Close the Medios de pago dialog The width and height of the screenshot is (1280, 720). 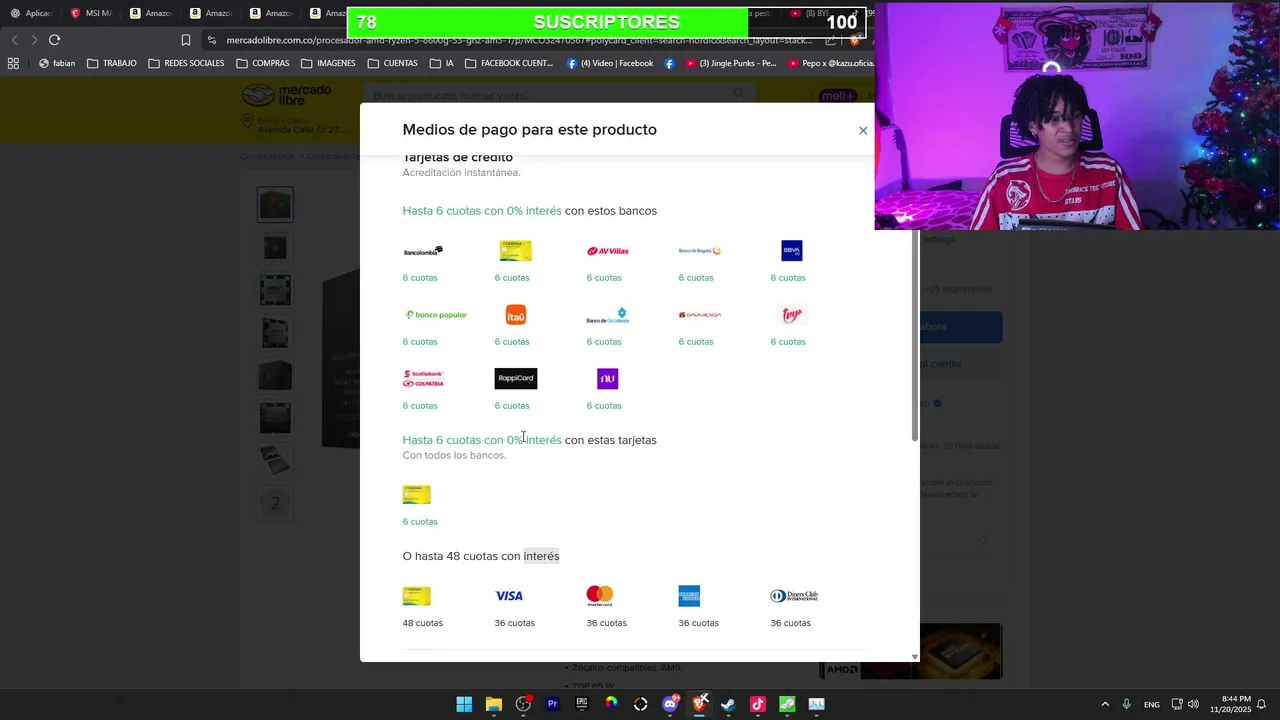tap(863, 131)
